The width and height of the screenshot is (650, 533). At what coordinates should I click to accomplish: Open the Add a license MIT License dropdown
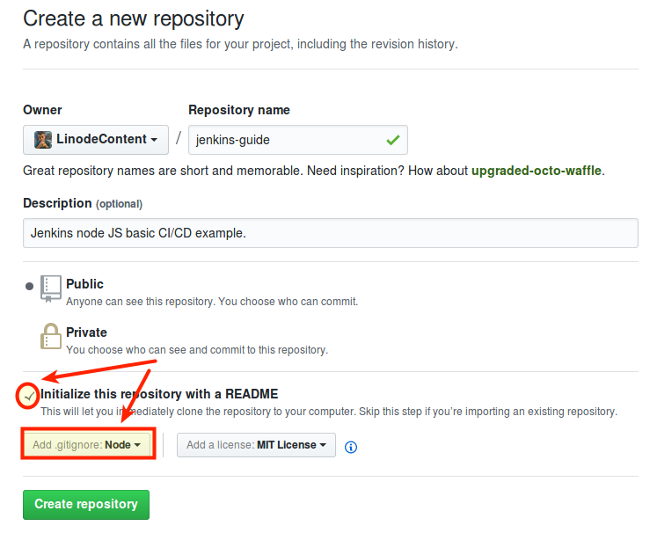[256, 445]
